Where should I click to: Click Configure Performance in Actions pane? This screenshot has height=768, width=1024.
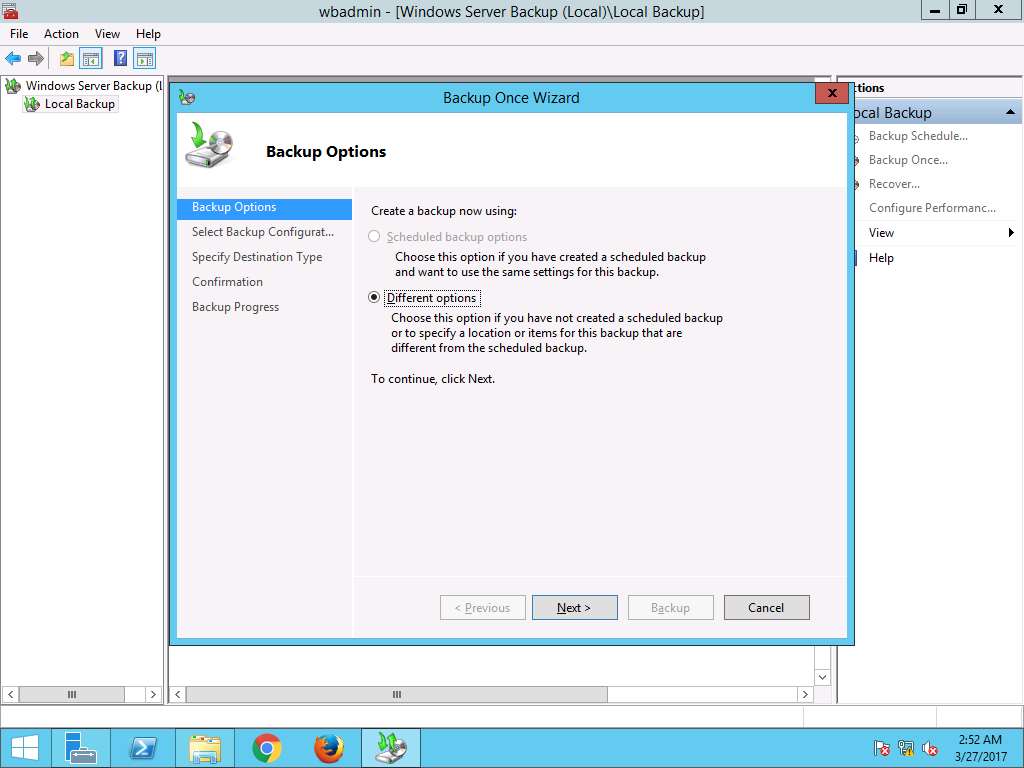coord(932,208)
